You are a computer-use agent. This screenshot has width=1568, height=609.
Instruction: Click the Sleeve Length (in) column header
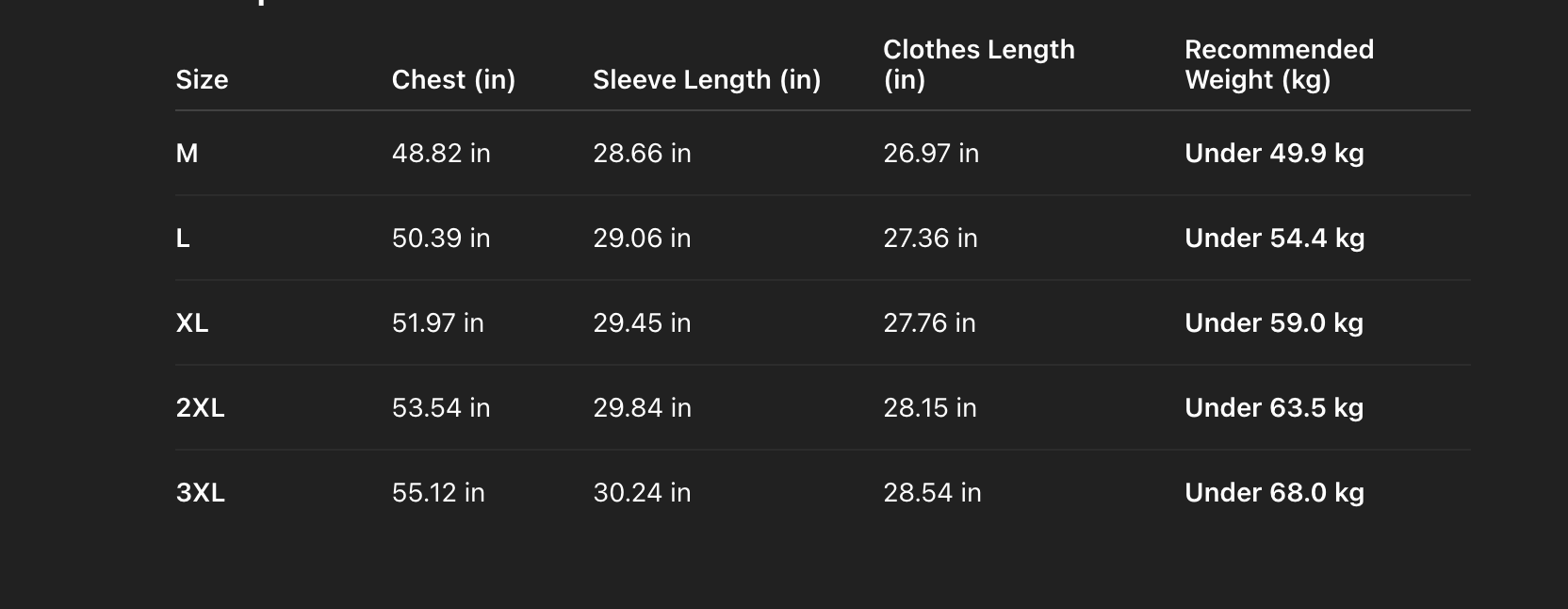[x=707, y=80]
